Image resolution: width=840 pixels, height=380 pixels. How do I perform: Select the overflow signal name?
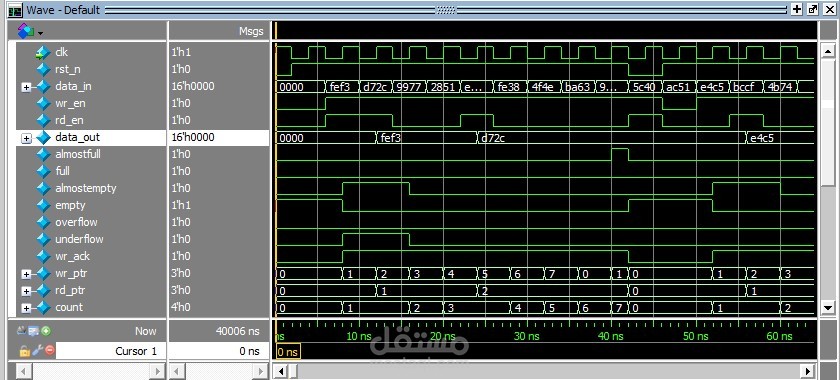[x=76, y=222]
